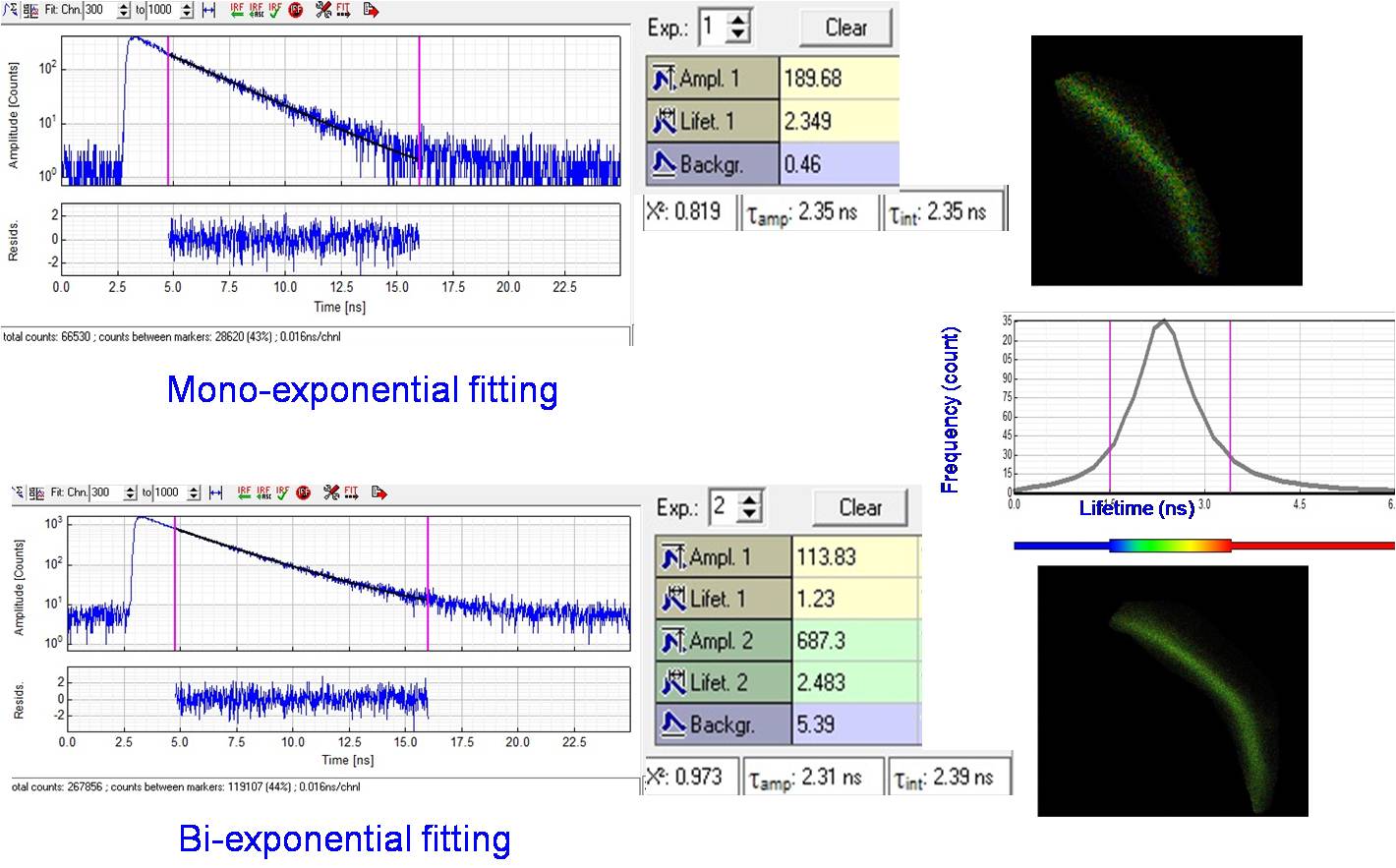Click the blue fit-range arrows icon in top toolbar

pos(208,10)
